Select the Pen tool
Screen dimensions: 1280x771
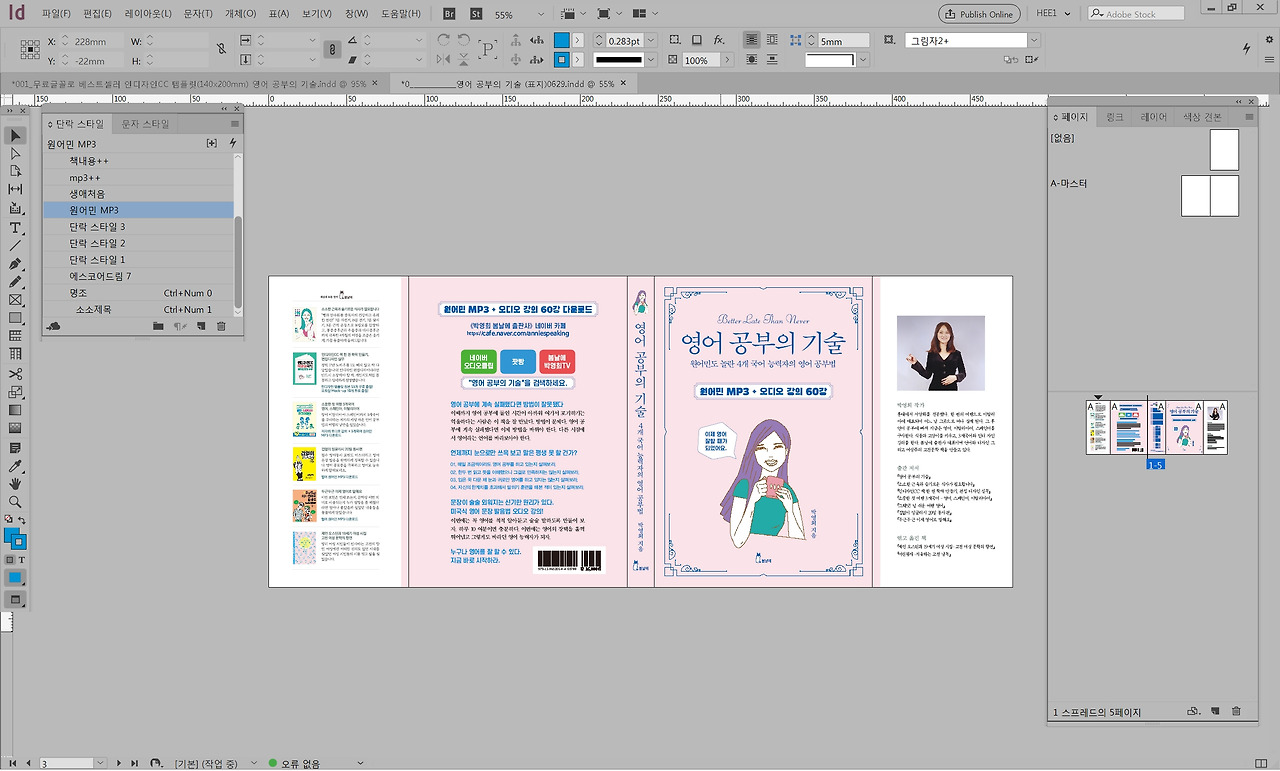14,263
